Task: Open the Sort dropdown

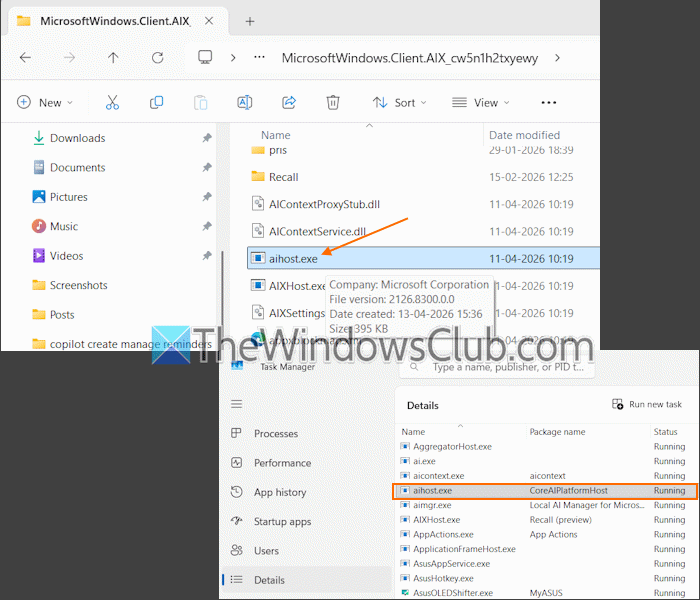Action: tap(400, 103)
